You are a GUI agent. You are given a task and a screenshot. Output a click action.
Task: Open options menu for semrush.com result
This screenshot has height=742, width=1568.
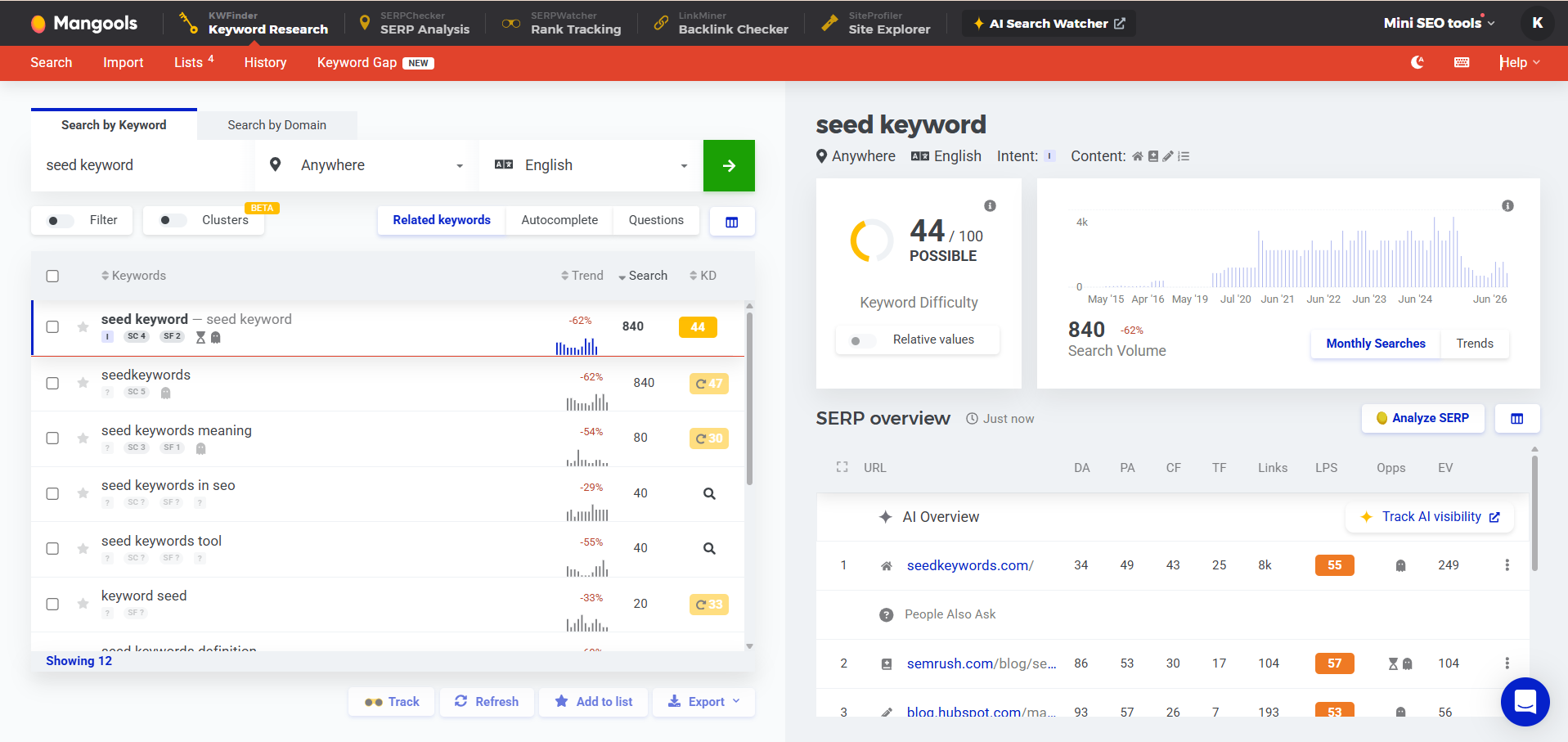click(x=1507, y=663)
